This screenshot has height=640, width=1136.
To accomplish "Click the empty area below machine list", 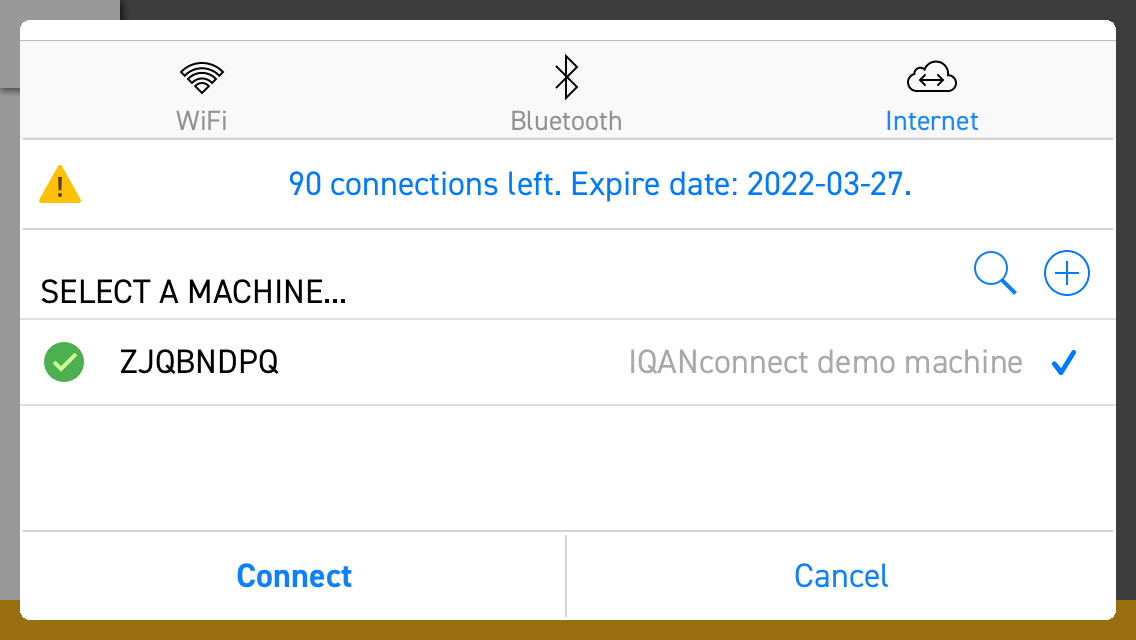I will coord(568,467).
